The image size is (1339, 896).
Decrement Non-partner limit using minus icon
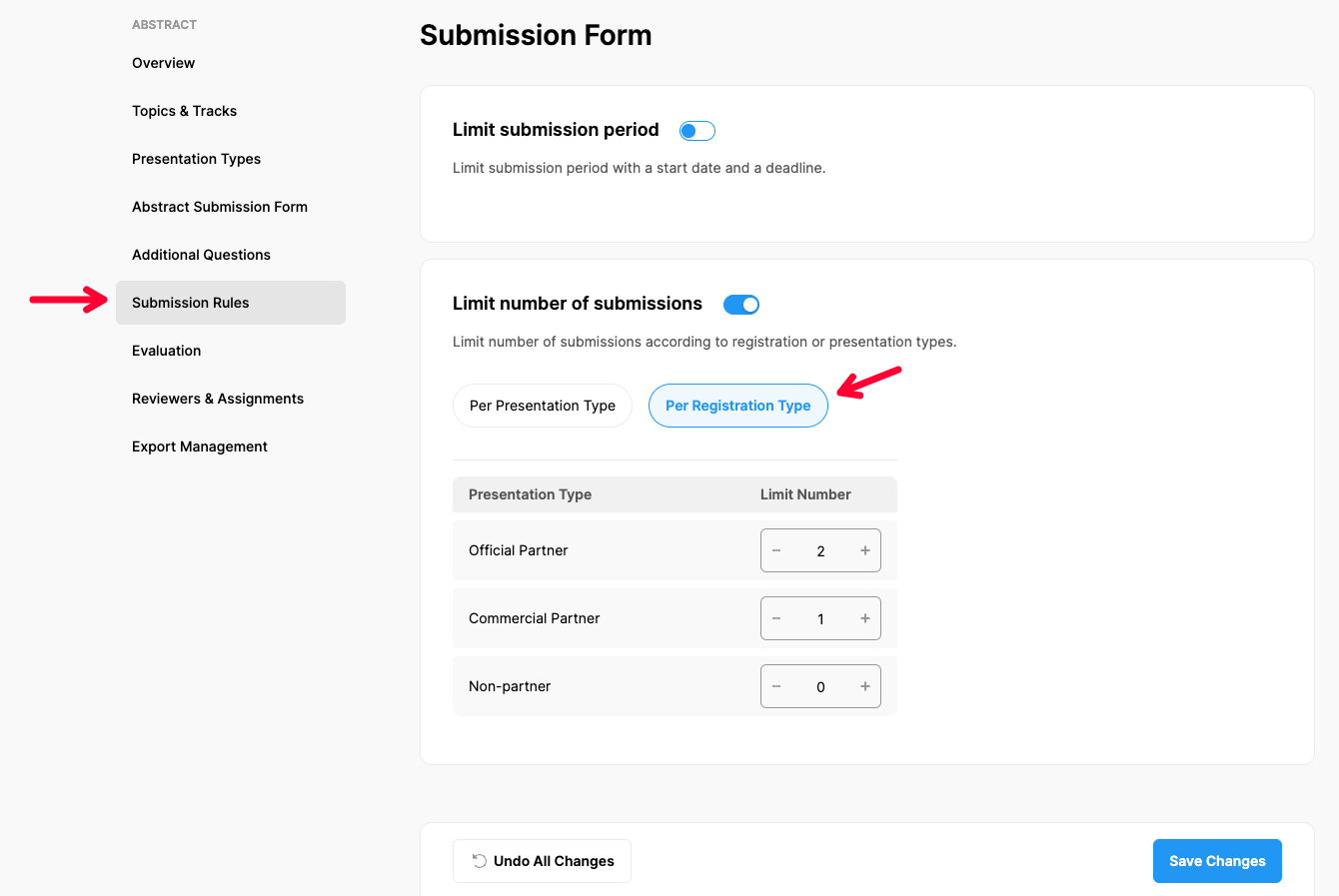776,686
